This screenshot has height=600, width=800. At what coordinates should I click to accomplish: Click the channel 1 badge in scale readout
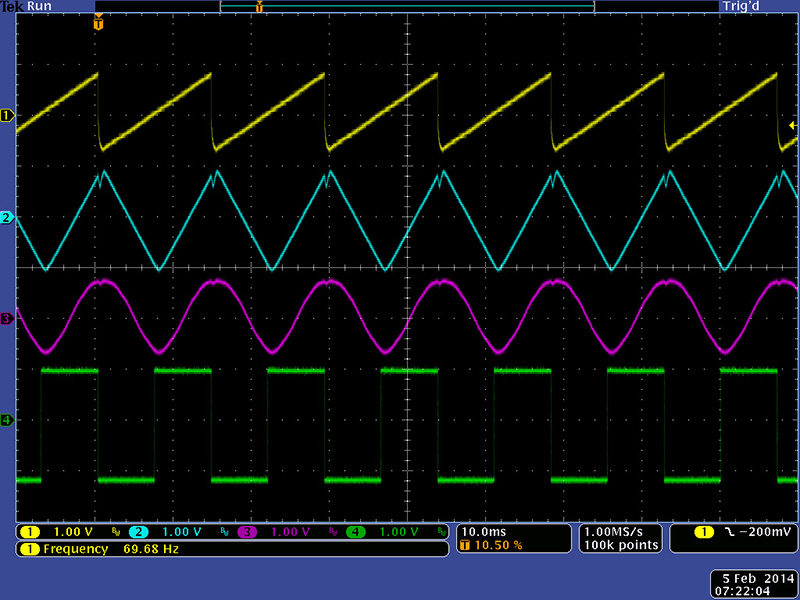pyautogui.click(x=31, y=532)
